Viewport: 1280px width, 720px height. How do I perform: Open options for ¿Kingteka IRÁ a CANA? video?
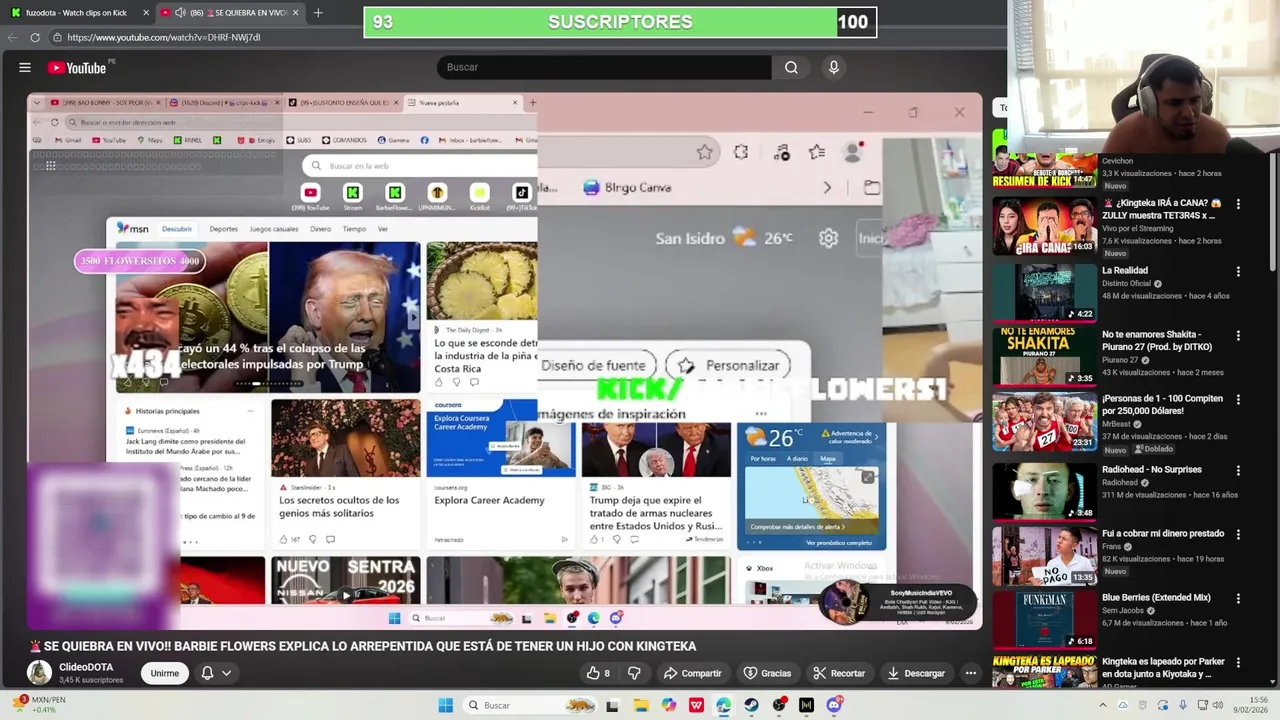1238,204
